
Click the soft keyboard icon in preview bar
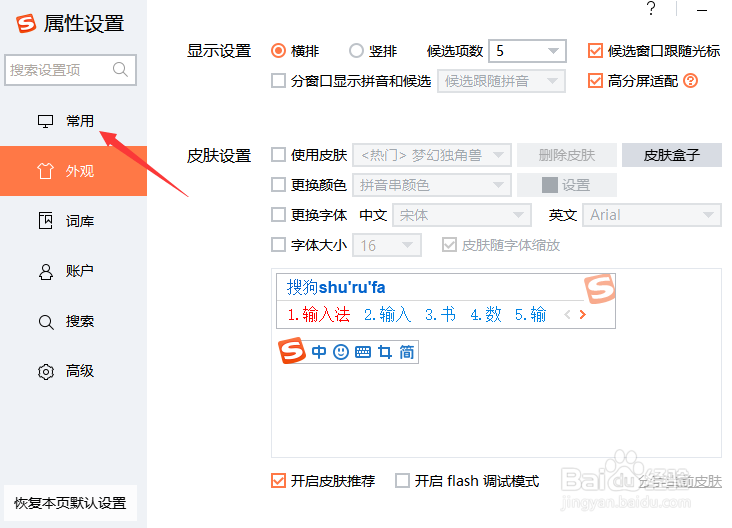[x=363, y=352]
